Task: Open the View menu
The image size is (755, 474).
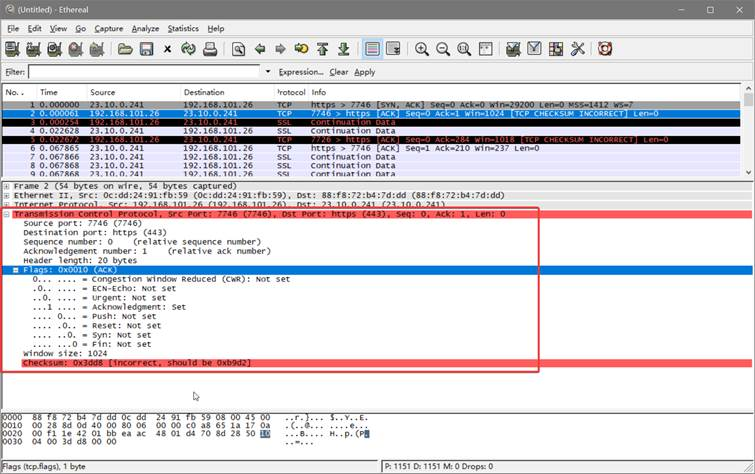Action: [x=58, y=28]
